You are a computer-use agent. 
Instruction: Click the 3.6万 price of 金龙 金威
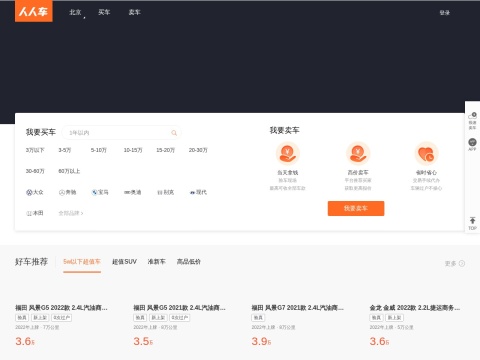pos(379,341)
